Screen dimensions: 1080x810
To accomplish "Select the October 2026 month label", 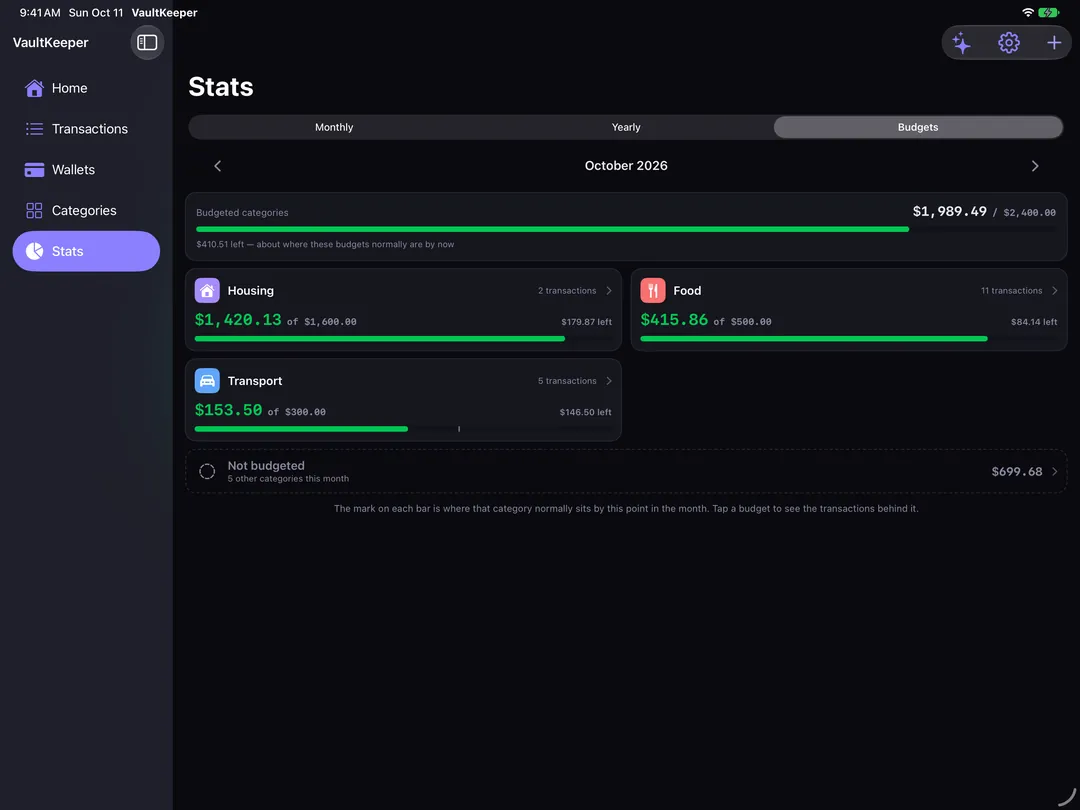I will [x=626, y=166].
